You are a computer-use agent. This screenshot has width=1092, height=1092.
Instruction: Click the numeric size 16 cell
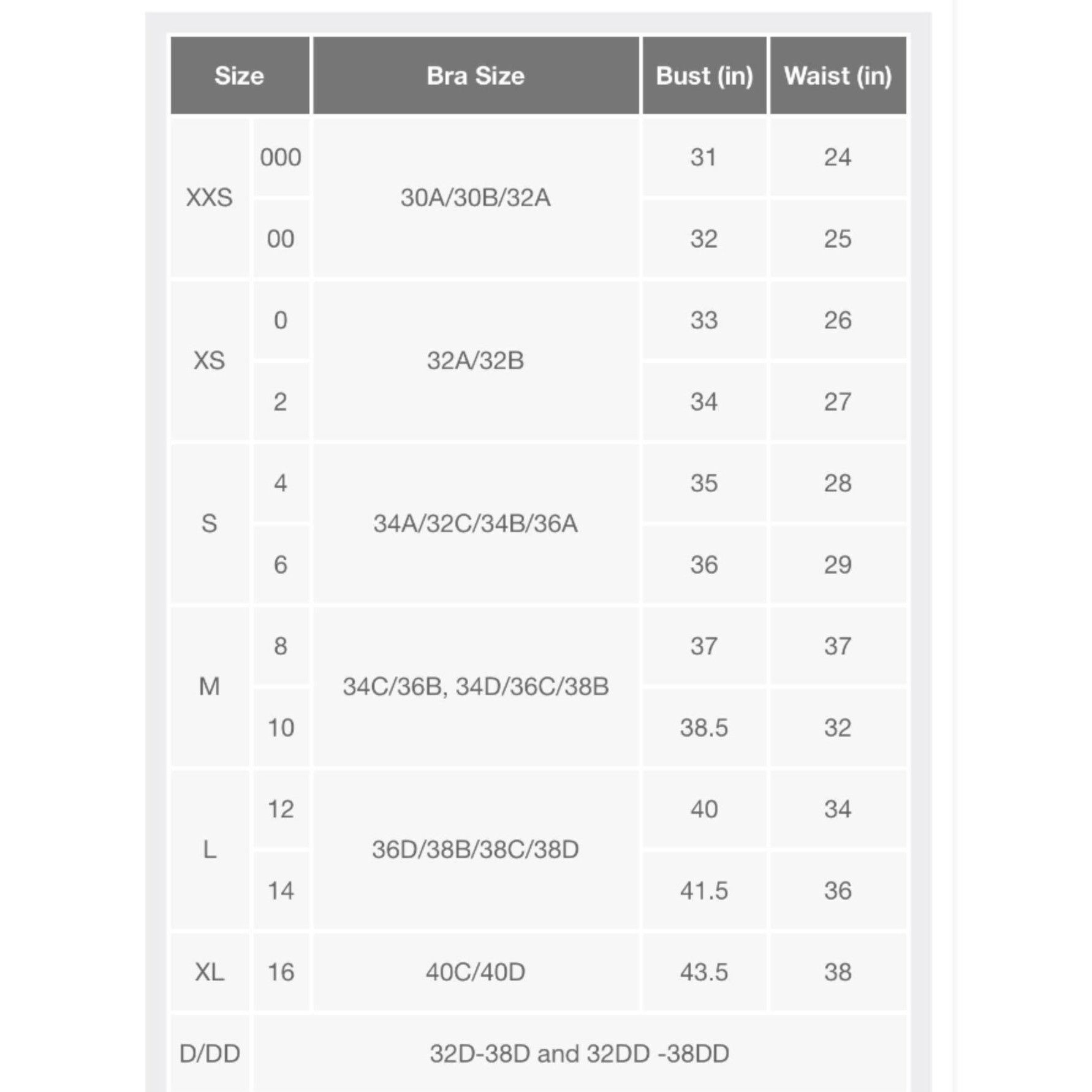[x=281, y=972]
